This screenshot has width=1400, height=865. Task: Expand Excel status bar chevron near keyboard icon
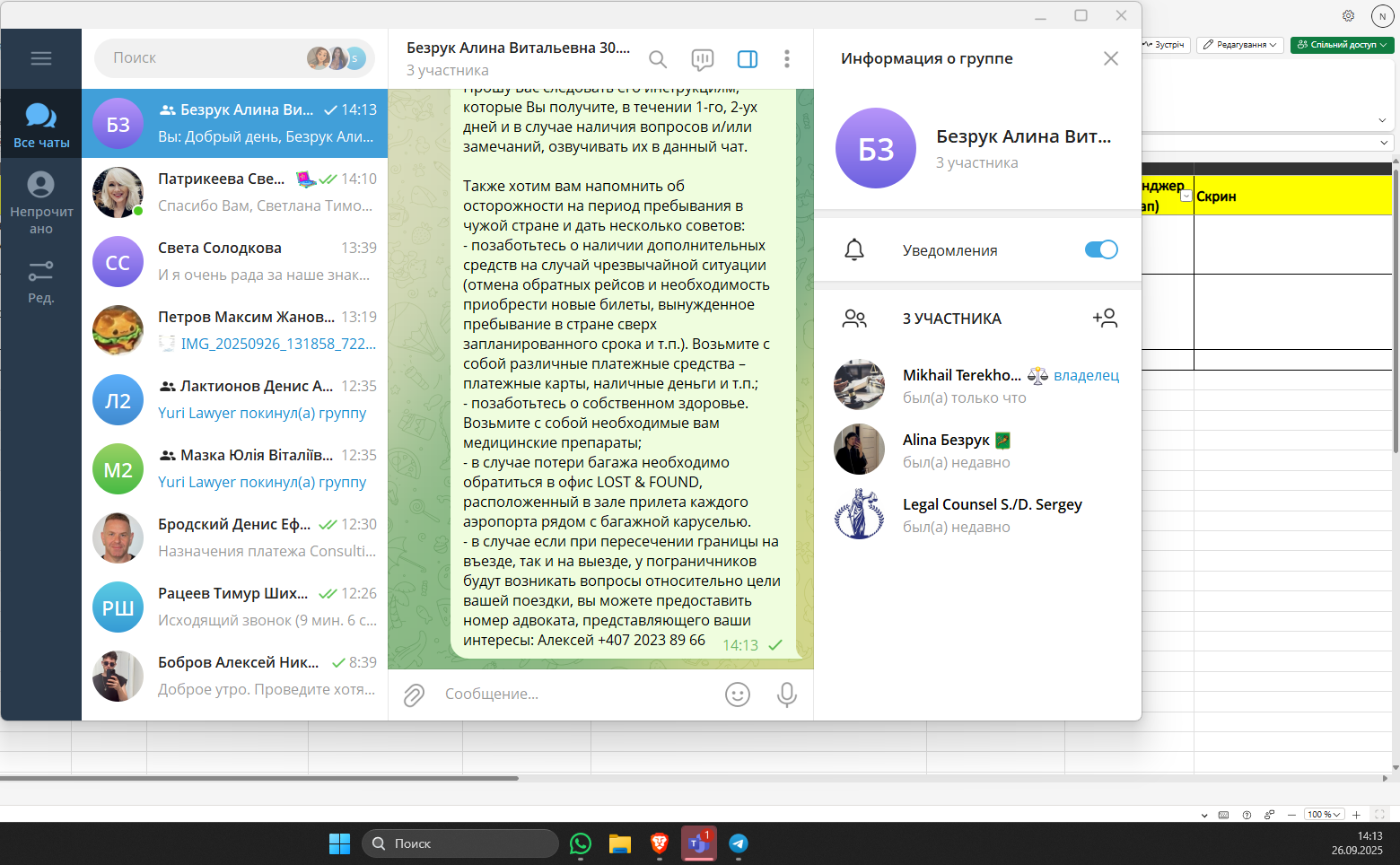tap(1204, 816)
